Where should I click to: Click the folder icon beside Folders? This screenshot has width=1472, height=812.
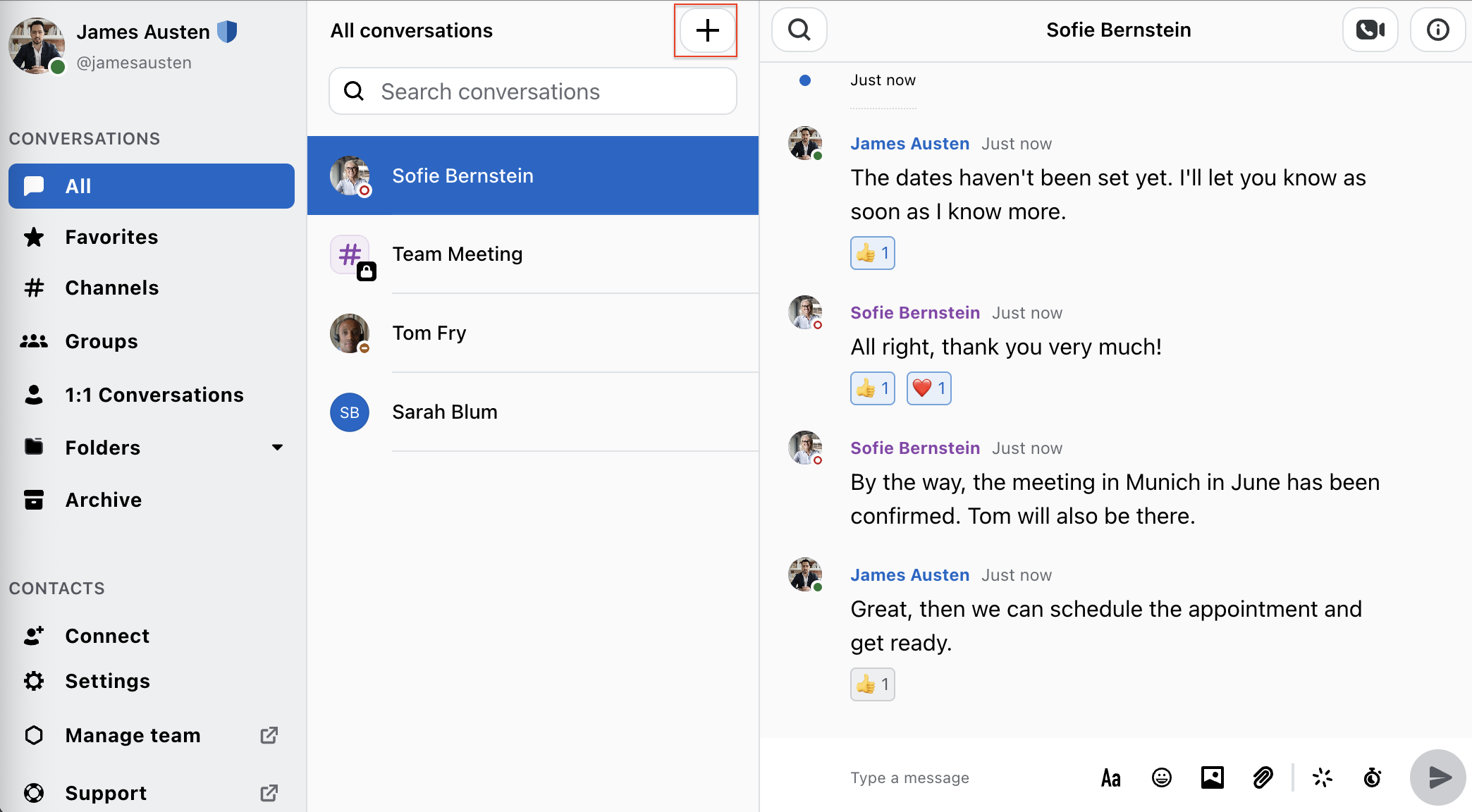pyautogui.click(x=34, y=447)
